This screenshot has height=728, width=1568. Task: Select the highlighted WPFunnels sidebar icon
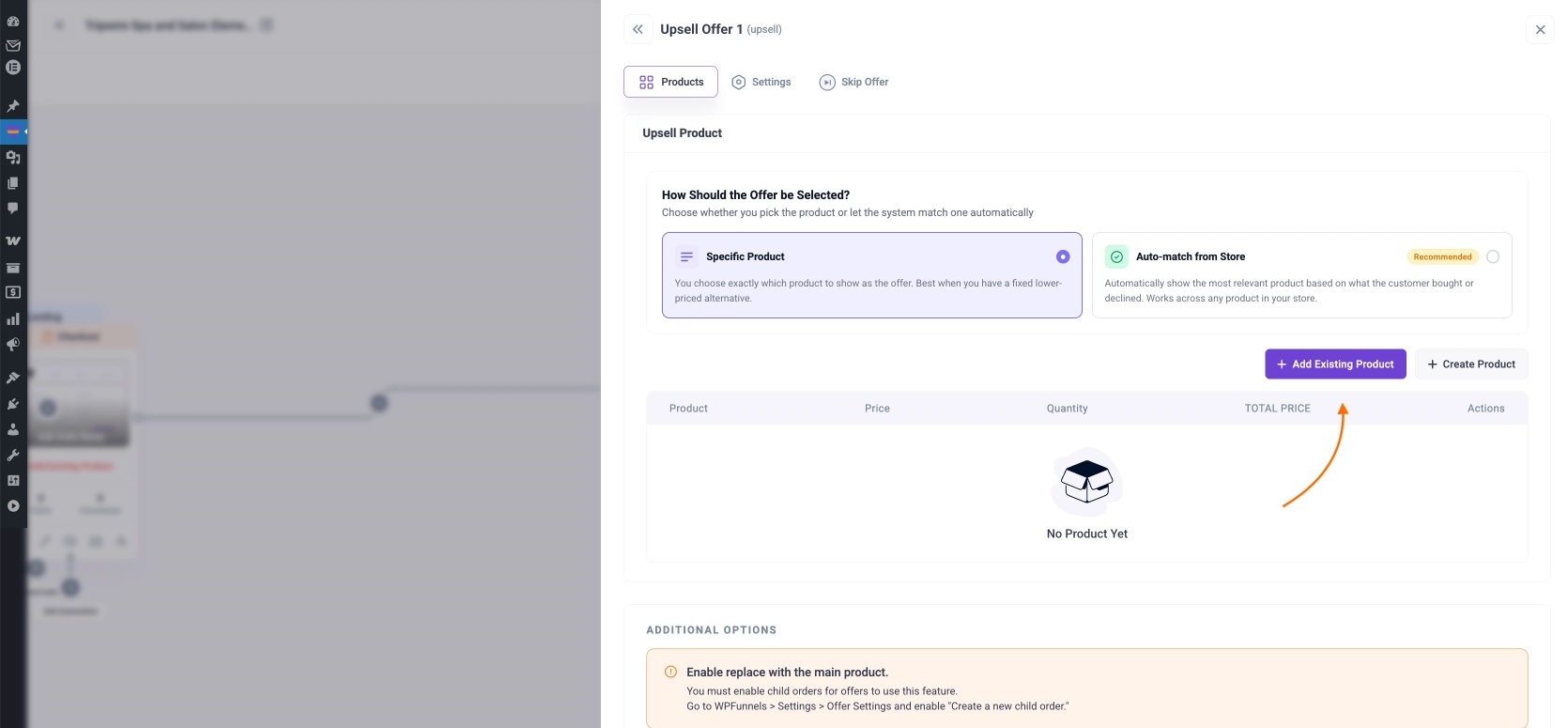13,132
